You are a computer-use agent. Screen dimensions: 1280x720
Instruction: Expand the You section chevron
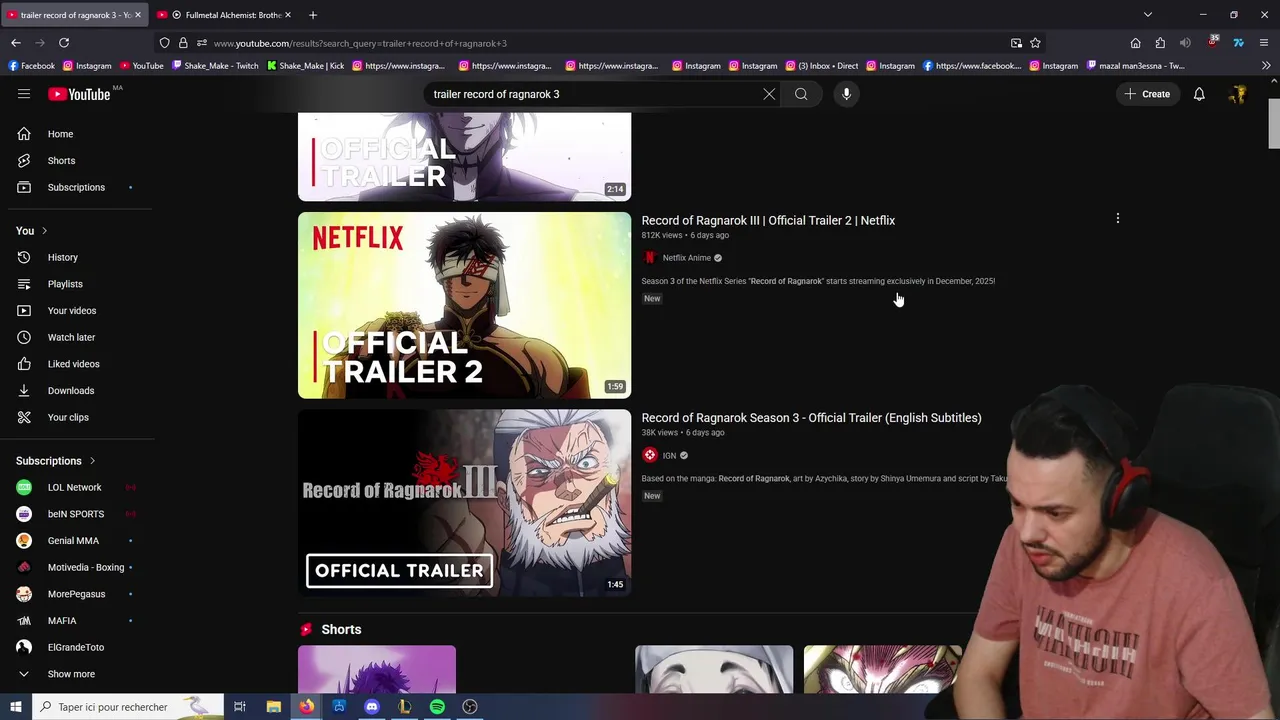(44, 231)
